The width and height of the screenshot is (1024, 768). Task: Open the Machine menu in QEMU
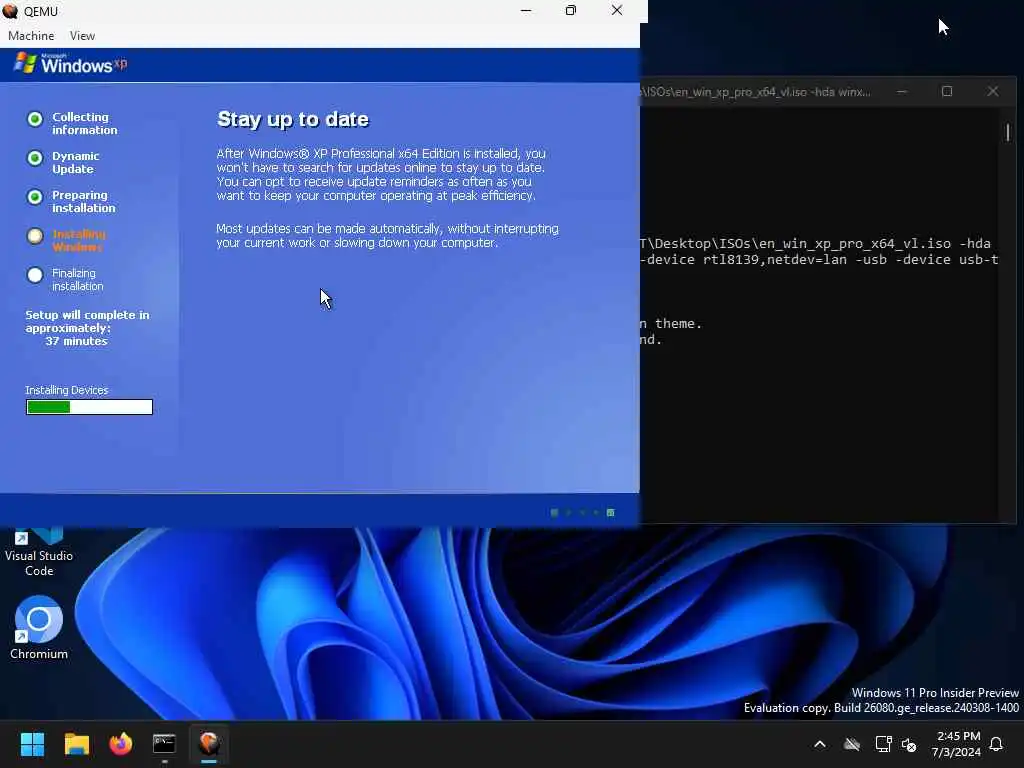(31, 36)
